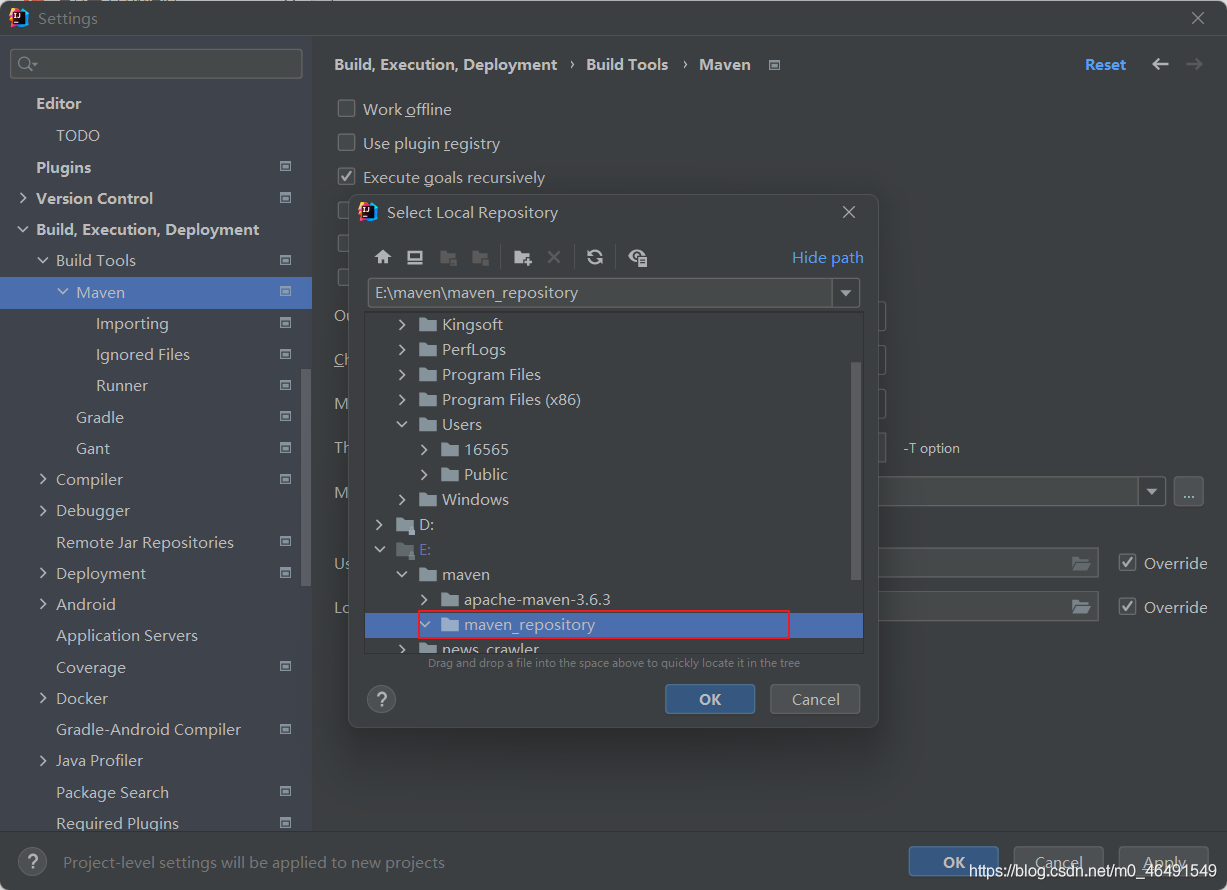The height and width of the screenshot is (890, 1227).
Task: Click Build Tools in the breadcrumb
Action: tap(627, 64)
